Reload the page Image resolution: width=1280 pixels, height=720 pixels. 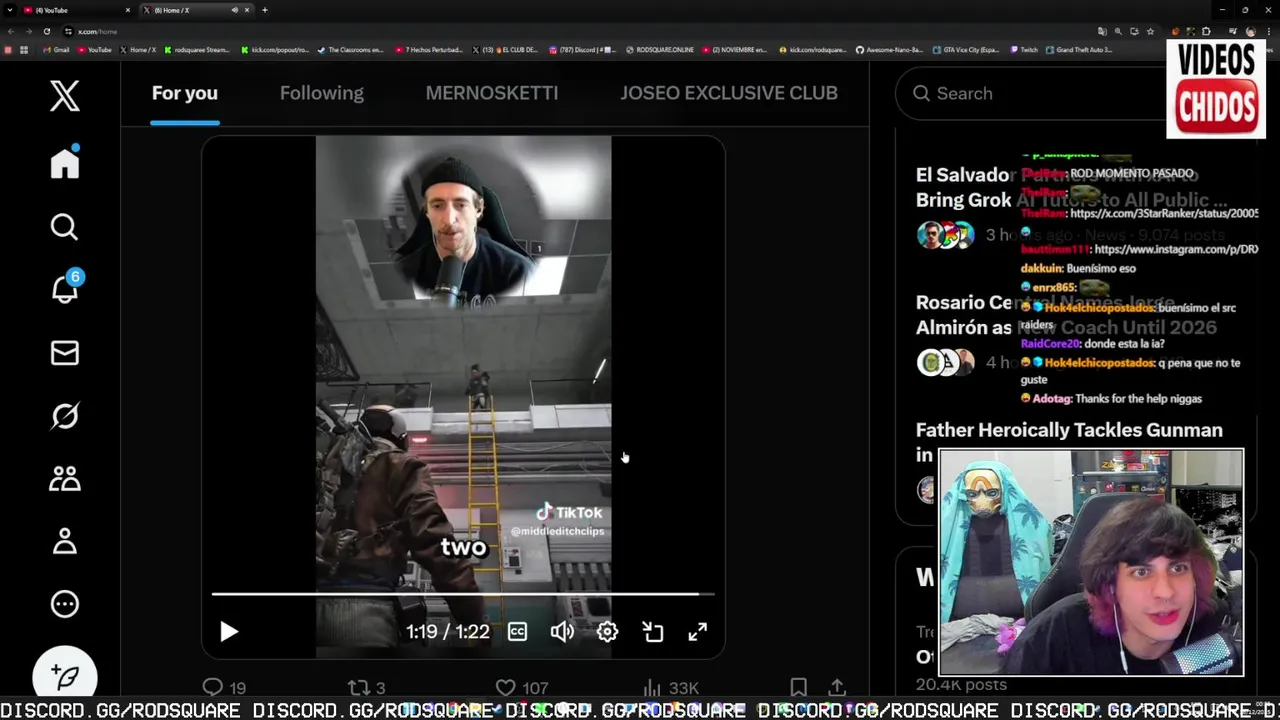click(x=47, y=32)
